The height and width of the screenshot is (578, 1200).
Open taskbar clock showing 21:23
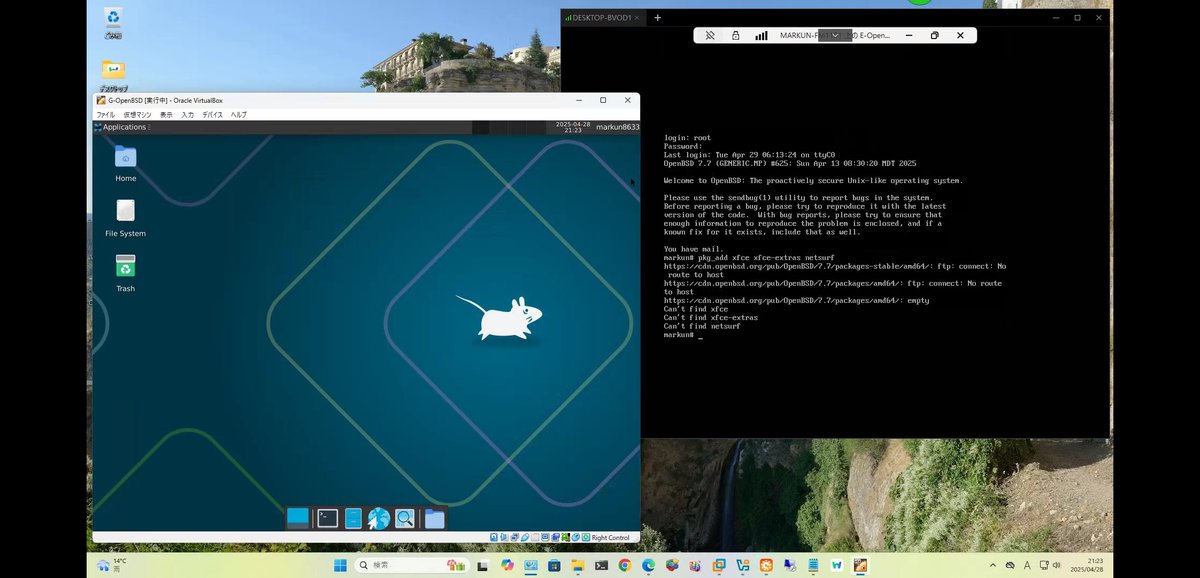tap(1087, 566)
